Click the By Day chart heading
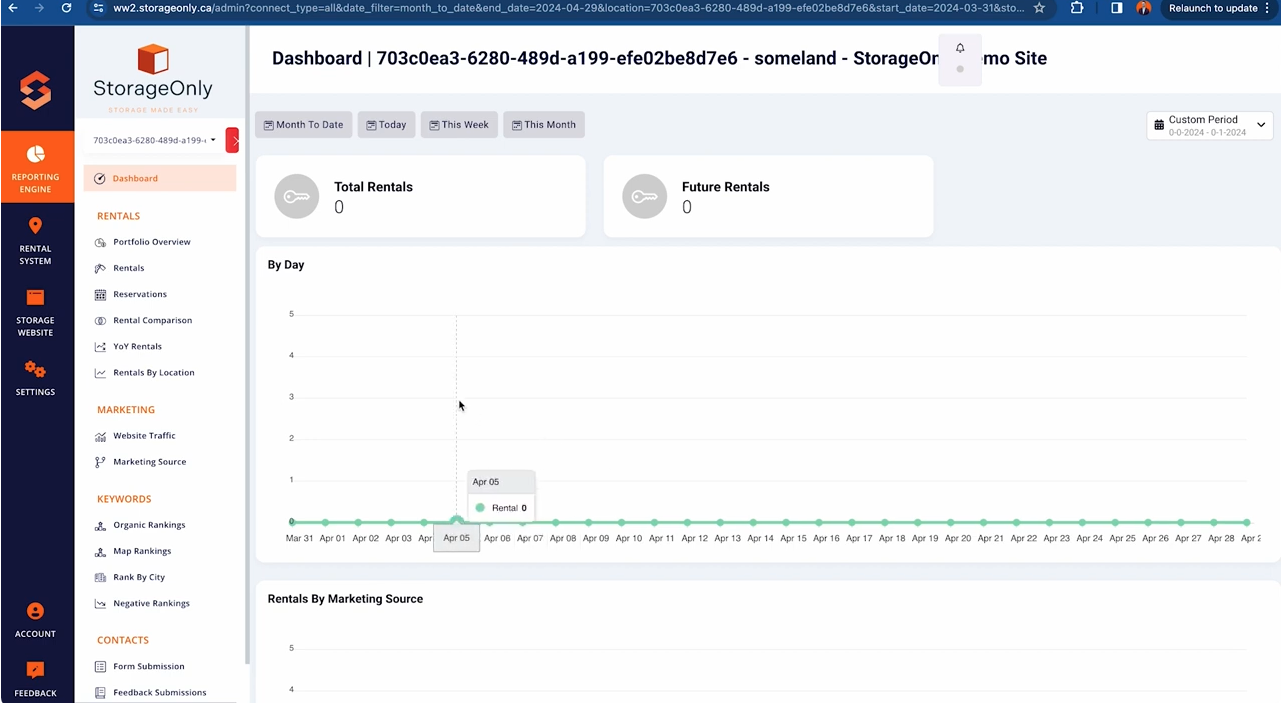 coord(286,265)
